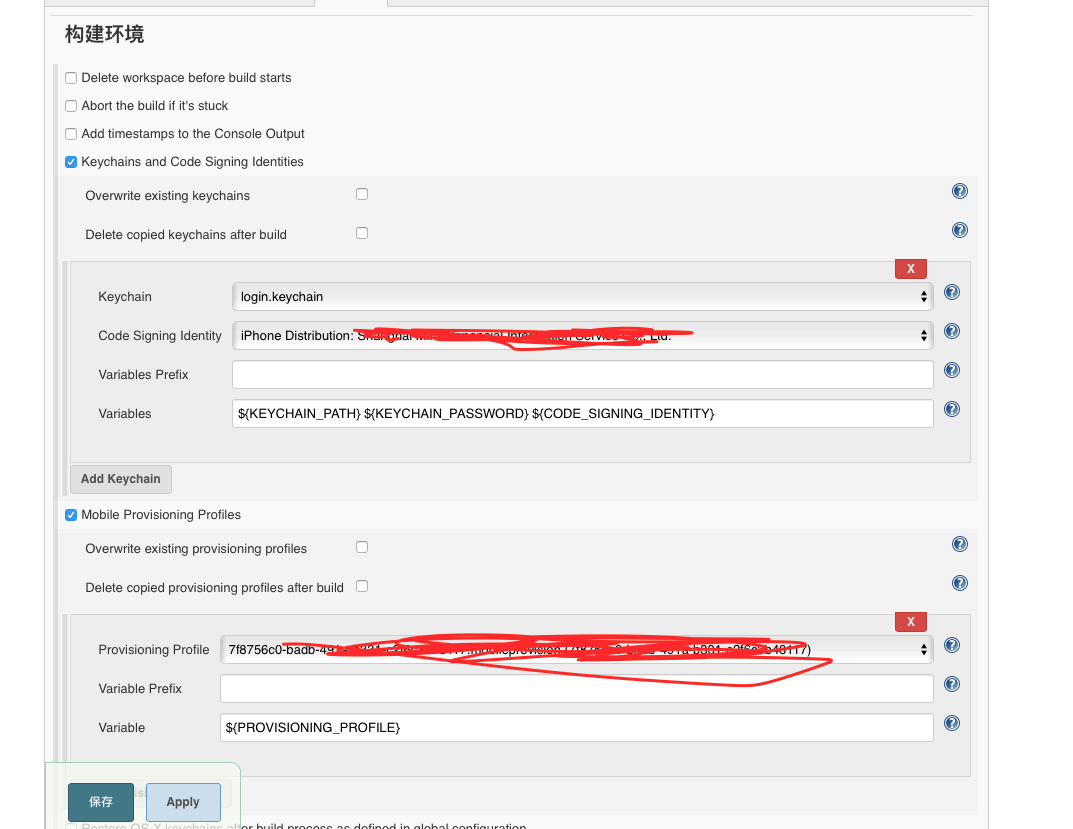Open help for Delete copied keychains after build
The width and height of the screenshot is (1073, 829).
click(959, 230)
